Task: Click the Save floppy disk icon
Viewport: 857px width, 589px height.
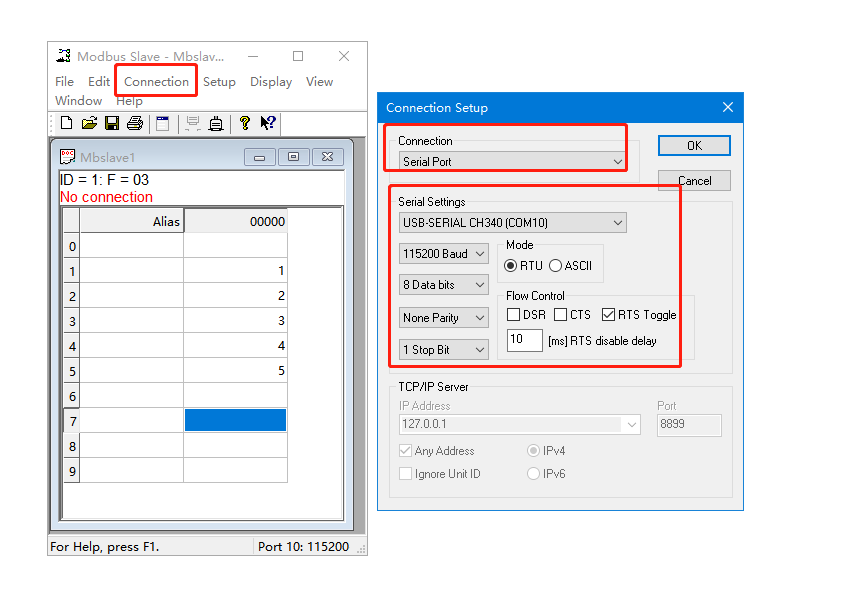Action: (x=112, y=123)
